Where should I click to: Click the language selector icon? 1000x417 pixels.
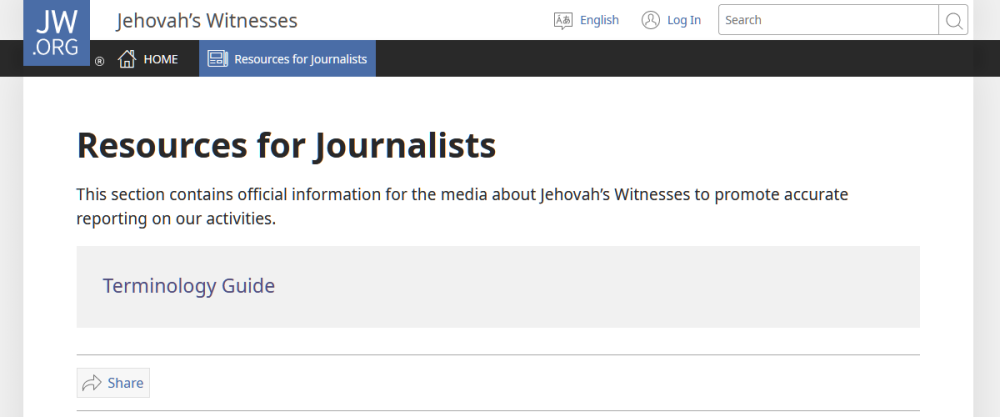coord(563,20)
